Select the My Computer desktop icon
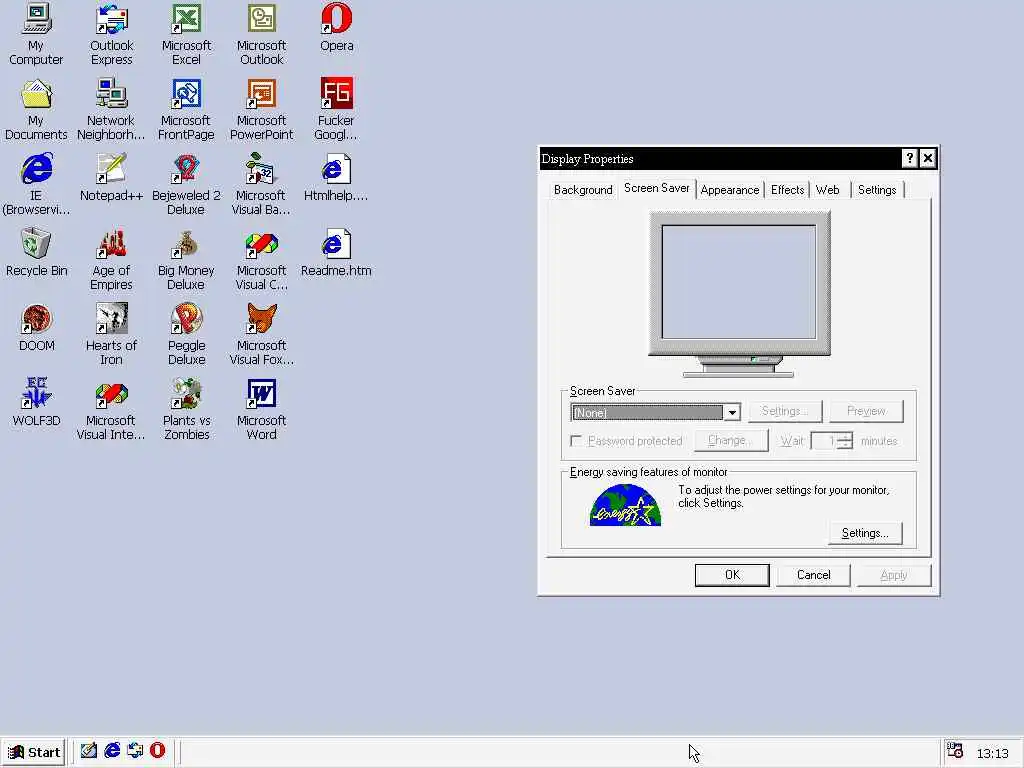 [36, 34]
